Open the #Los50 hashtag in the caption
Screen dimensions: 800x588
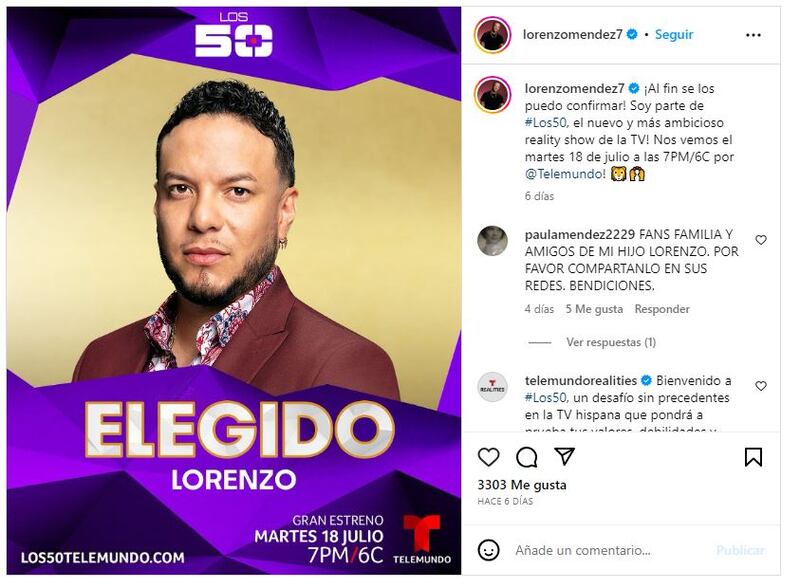click(545, 122)
